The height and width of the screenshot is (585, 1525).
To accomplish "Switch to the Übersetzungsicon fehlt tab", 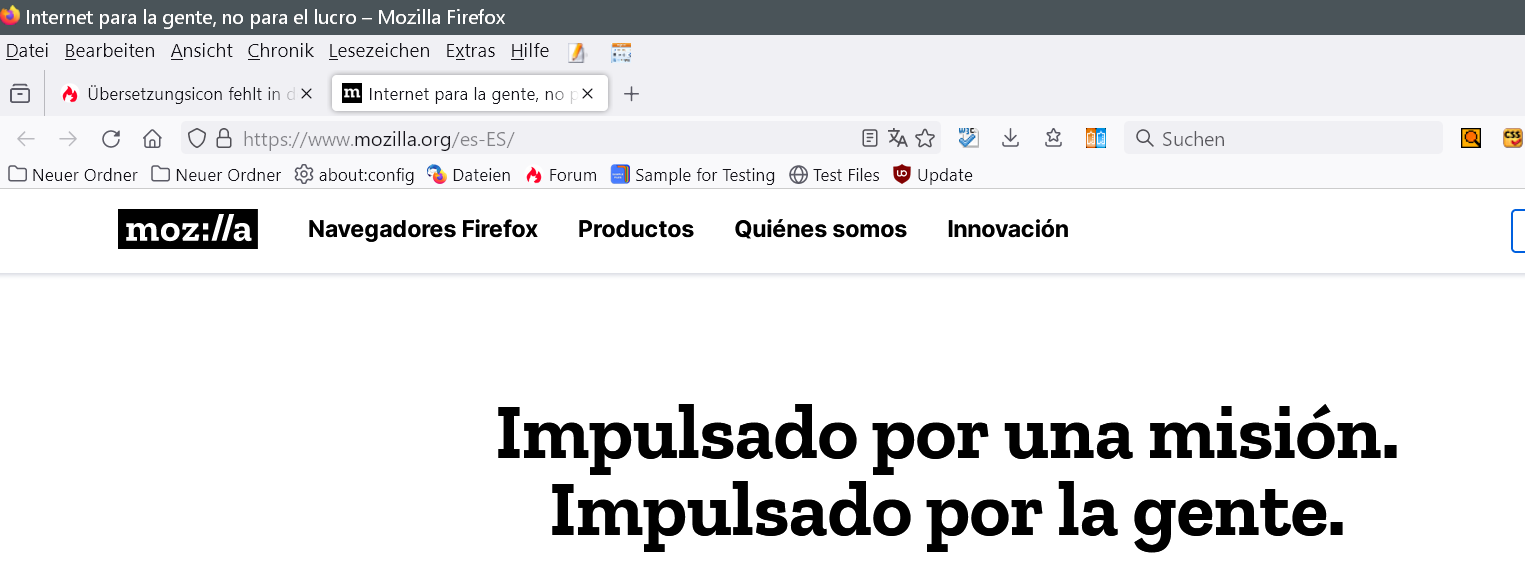I will tap(180, 94).
